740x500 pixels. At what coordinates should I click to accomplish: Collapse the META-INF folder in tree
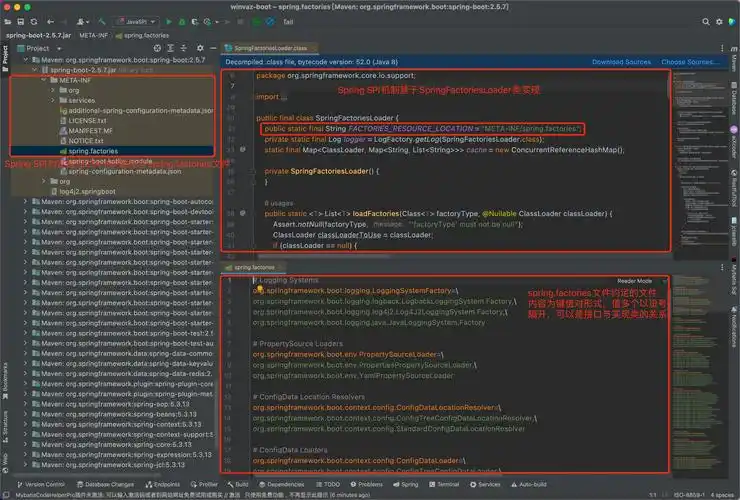[42, 81]
